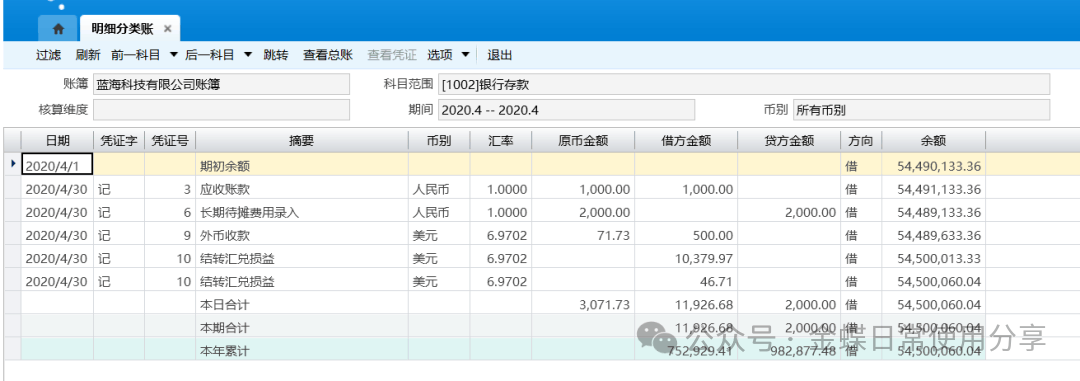Expand the 后一科目 dropdown arrow
The image size is (1080, 381).
(x=248, y=55)
